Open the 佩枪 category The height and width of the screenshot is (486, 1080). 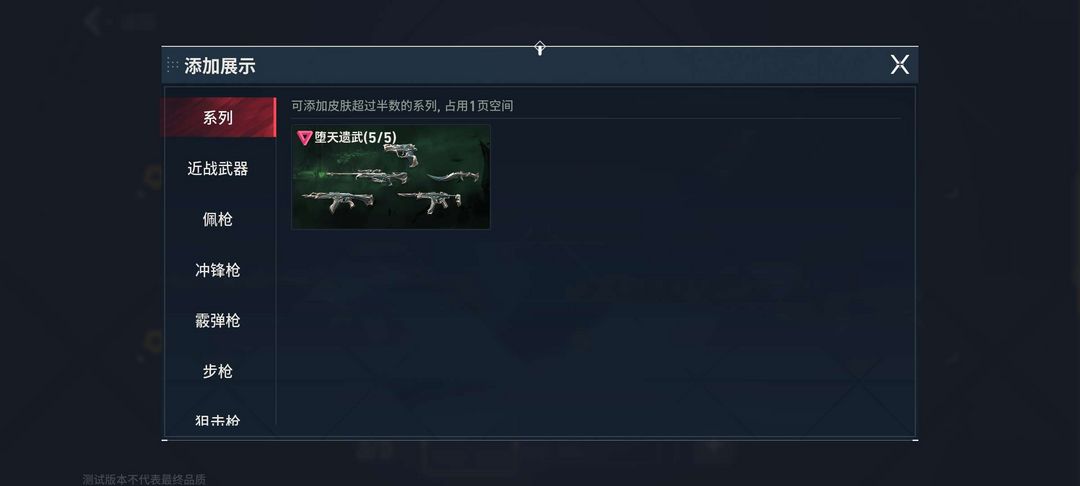[x=218, y=220]
